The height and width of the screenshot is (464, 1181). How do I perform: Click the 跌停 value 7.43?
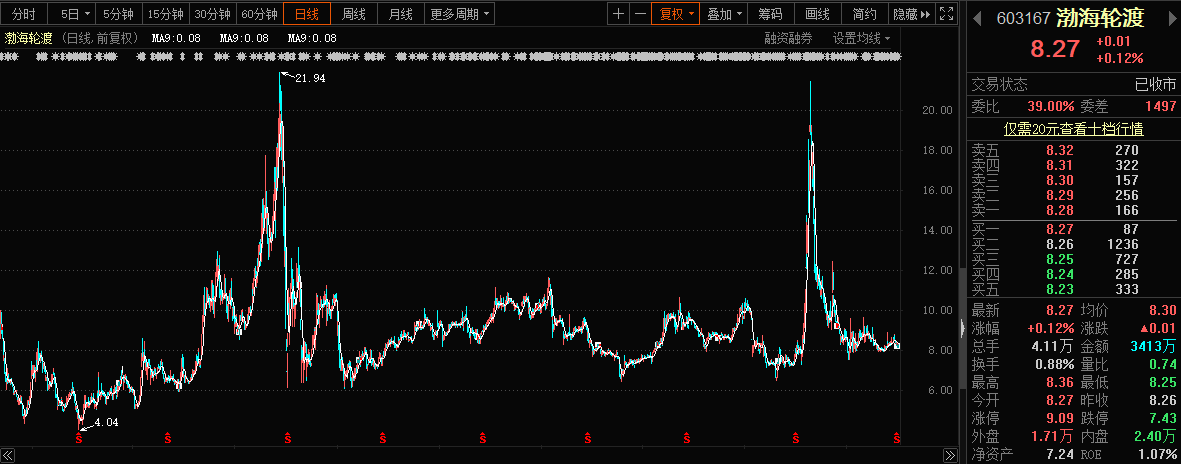[x=1163, y=419]
